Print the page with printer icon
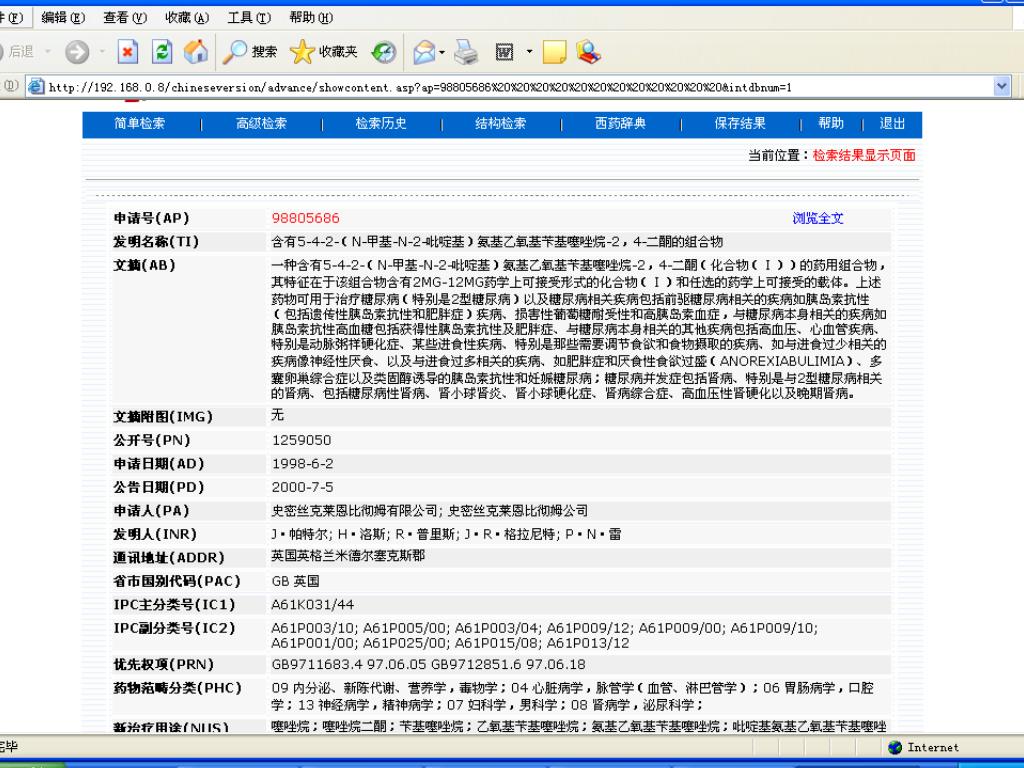The image size is (1024, 768). 466,52
